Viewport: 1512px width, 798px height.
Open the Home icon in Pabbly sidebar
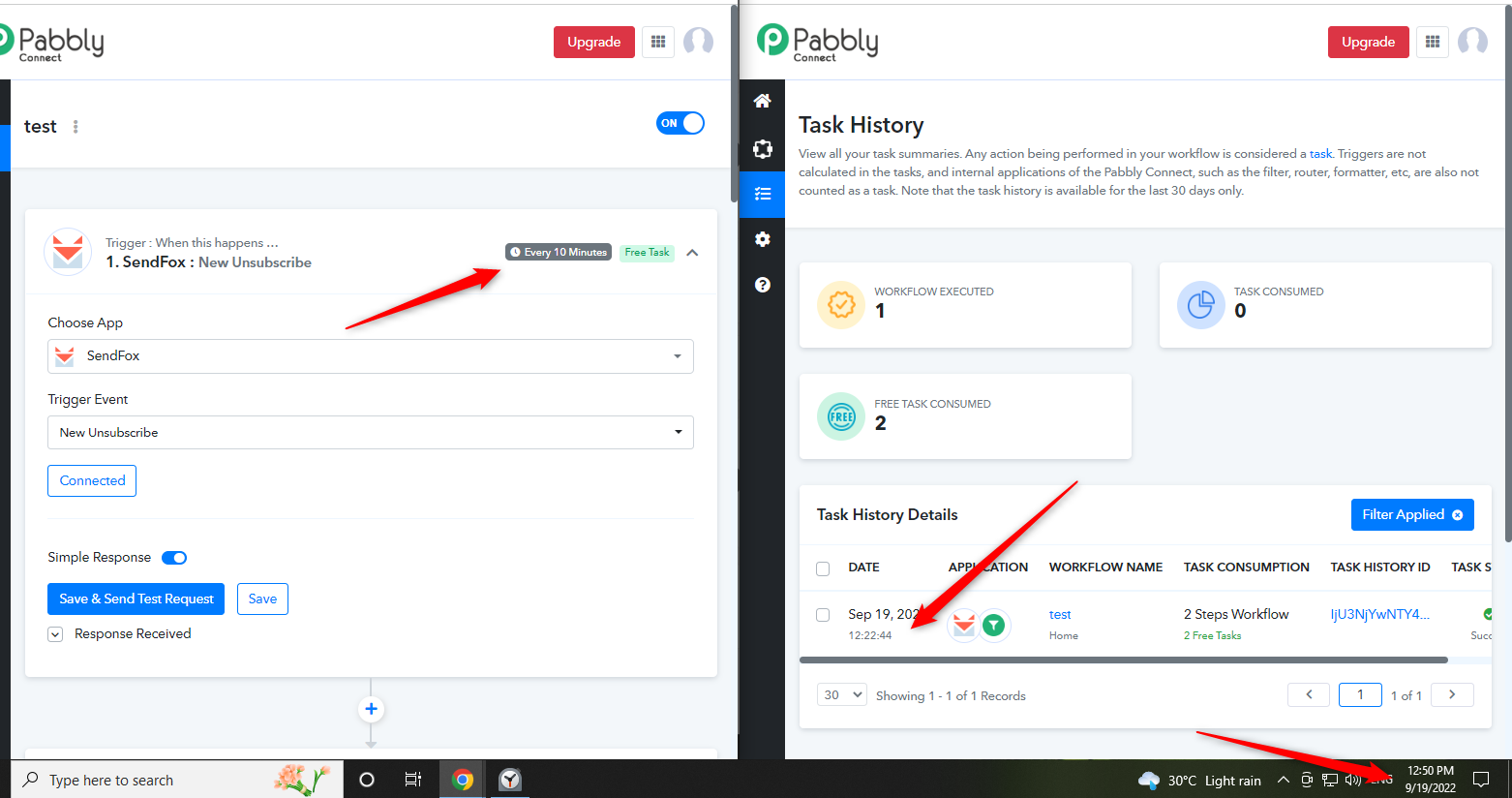pyautogui.click(x=763, y=101)
